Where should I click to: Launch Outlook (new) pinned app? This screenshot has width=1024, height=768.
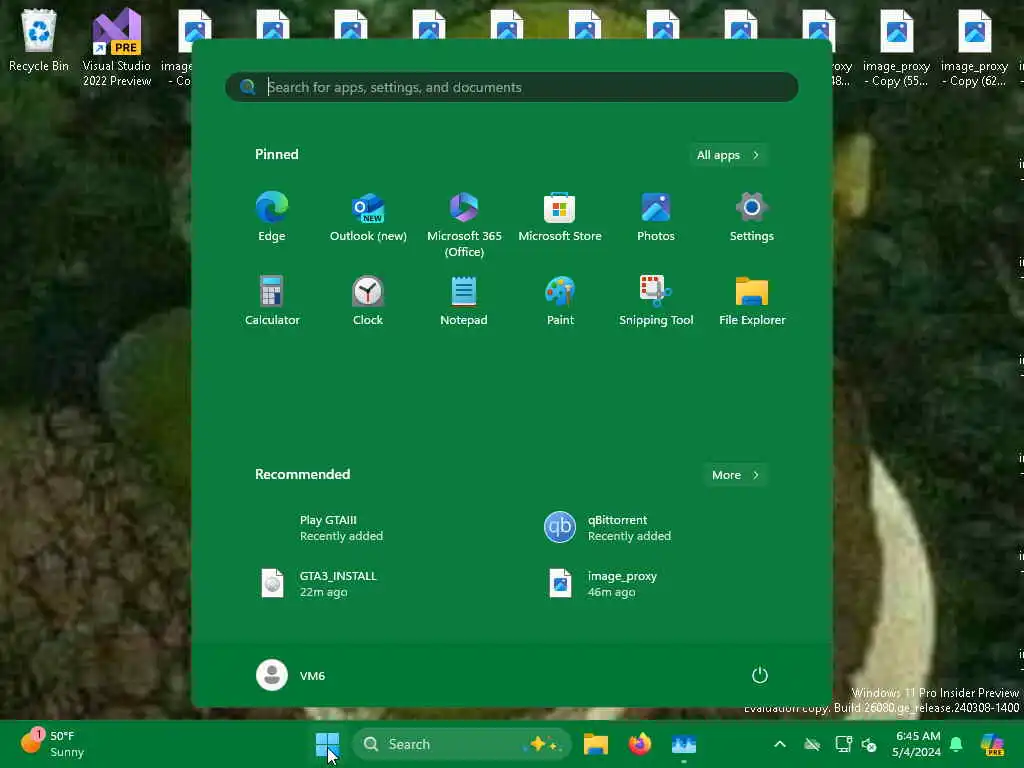click(368, 217)
